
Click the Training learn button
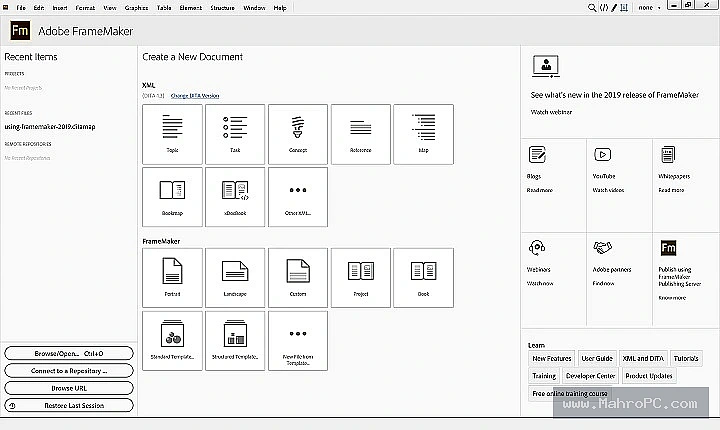click(x=544, y=376)
